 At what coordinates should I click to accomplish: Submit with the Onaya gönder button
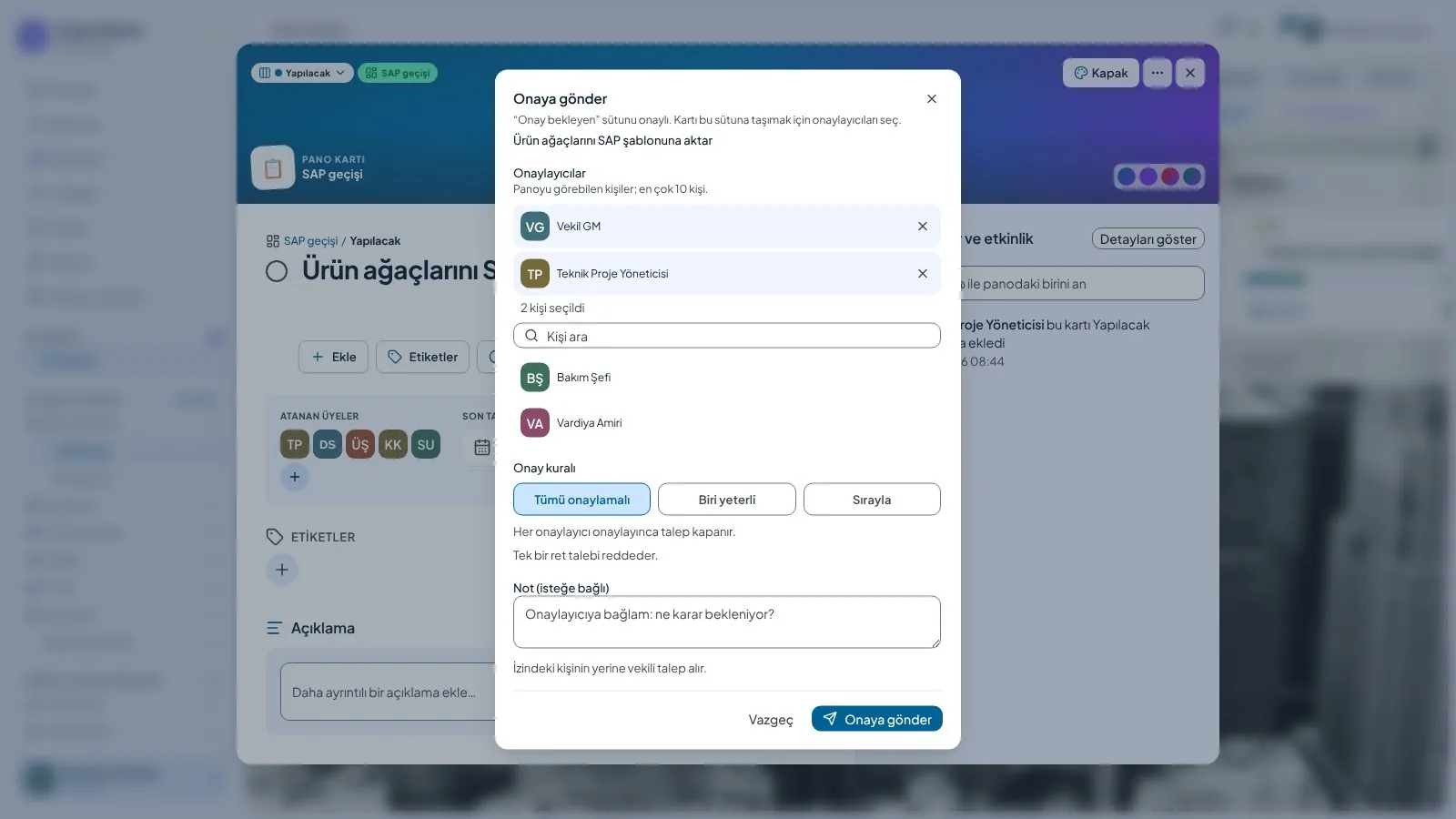pos(877,719)
